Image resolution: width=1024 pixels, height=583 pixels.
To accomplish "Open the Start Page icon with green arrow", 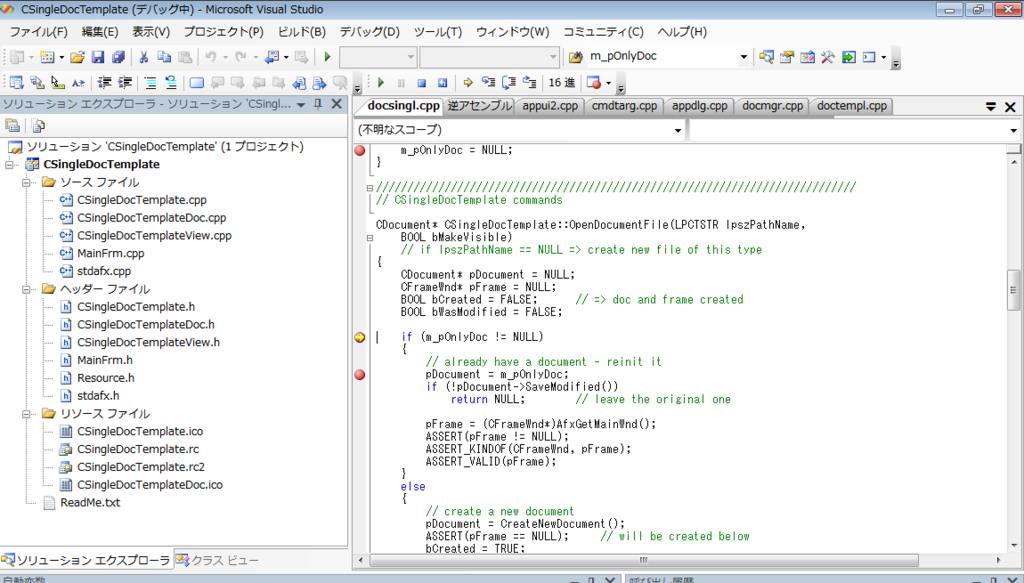I will tap(848, 57).
